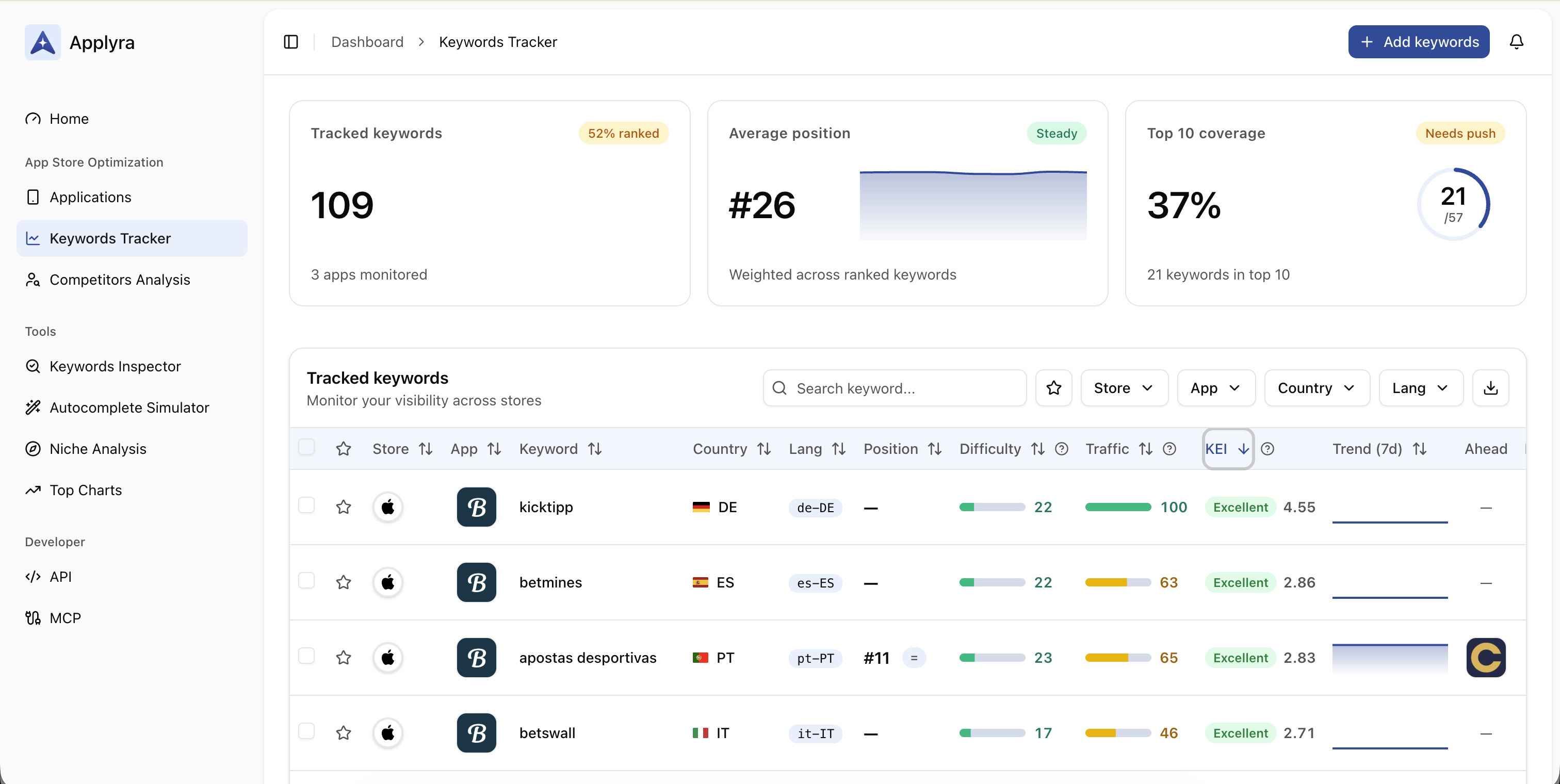Star the betswall keyword row
The height and width of the screenshot is (784, 1560).
(x=344, y=733)
